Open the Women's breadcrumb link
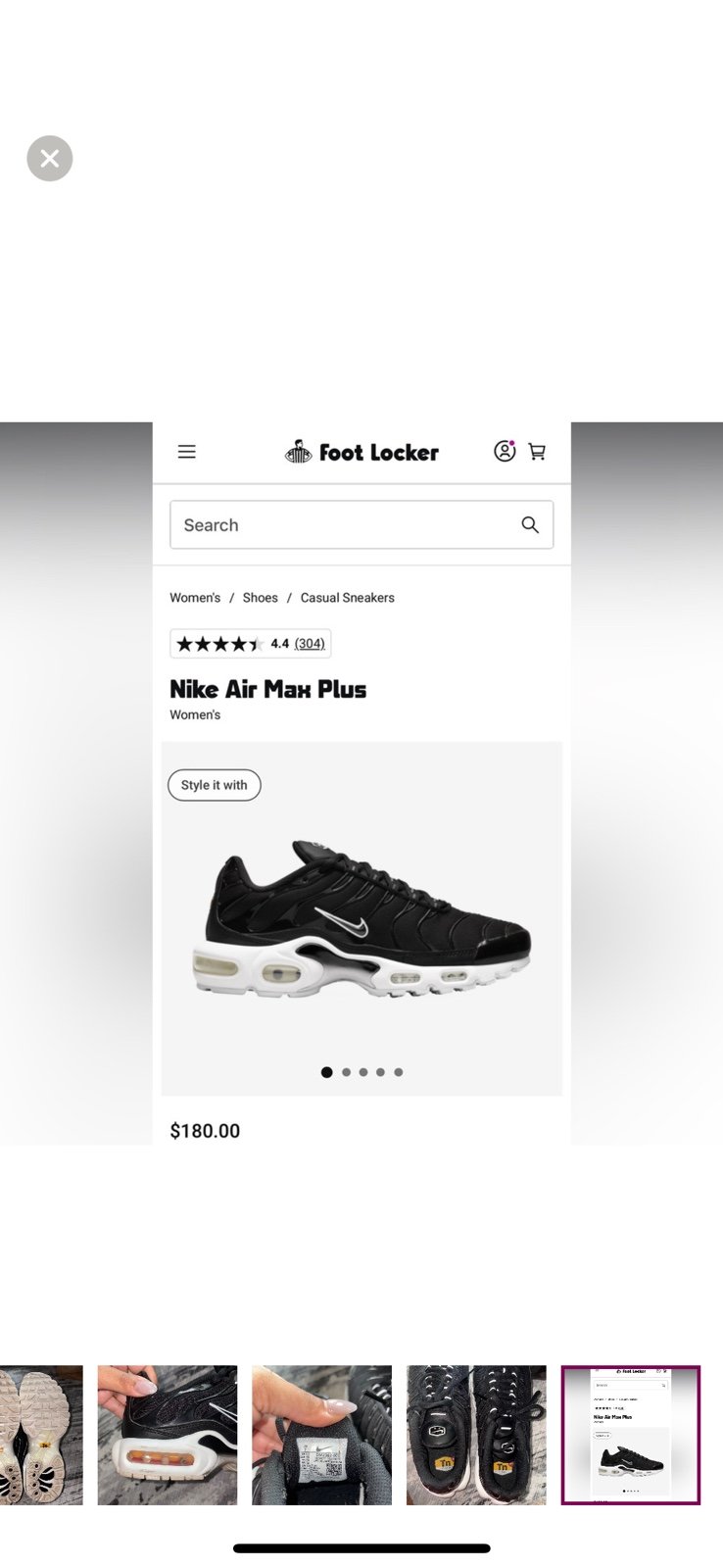Image resolution: width=723 pixels, height=1568 pixels. (x=195, y=598)
